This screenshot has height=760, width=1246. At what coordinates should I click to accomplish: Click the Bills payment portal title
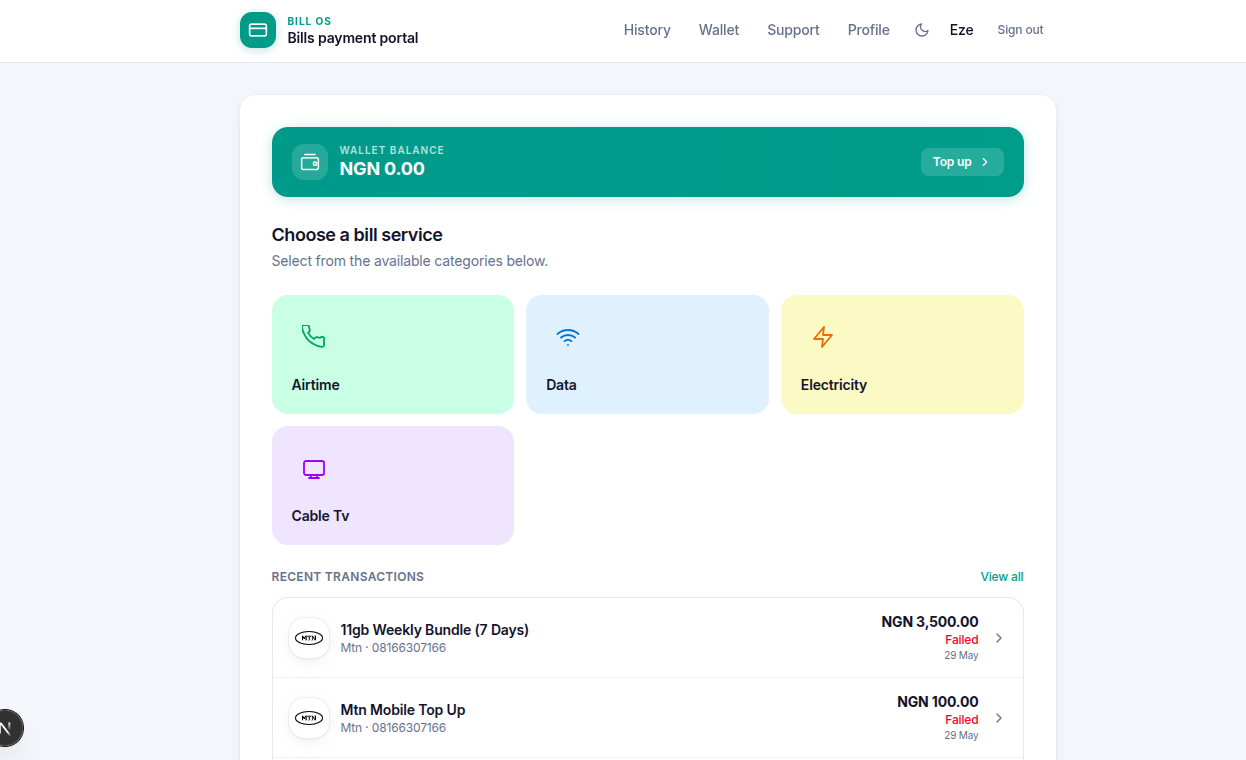point(353,38)
